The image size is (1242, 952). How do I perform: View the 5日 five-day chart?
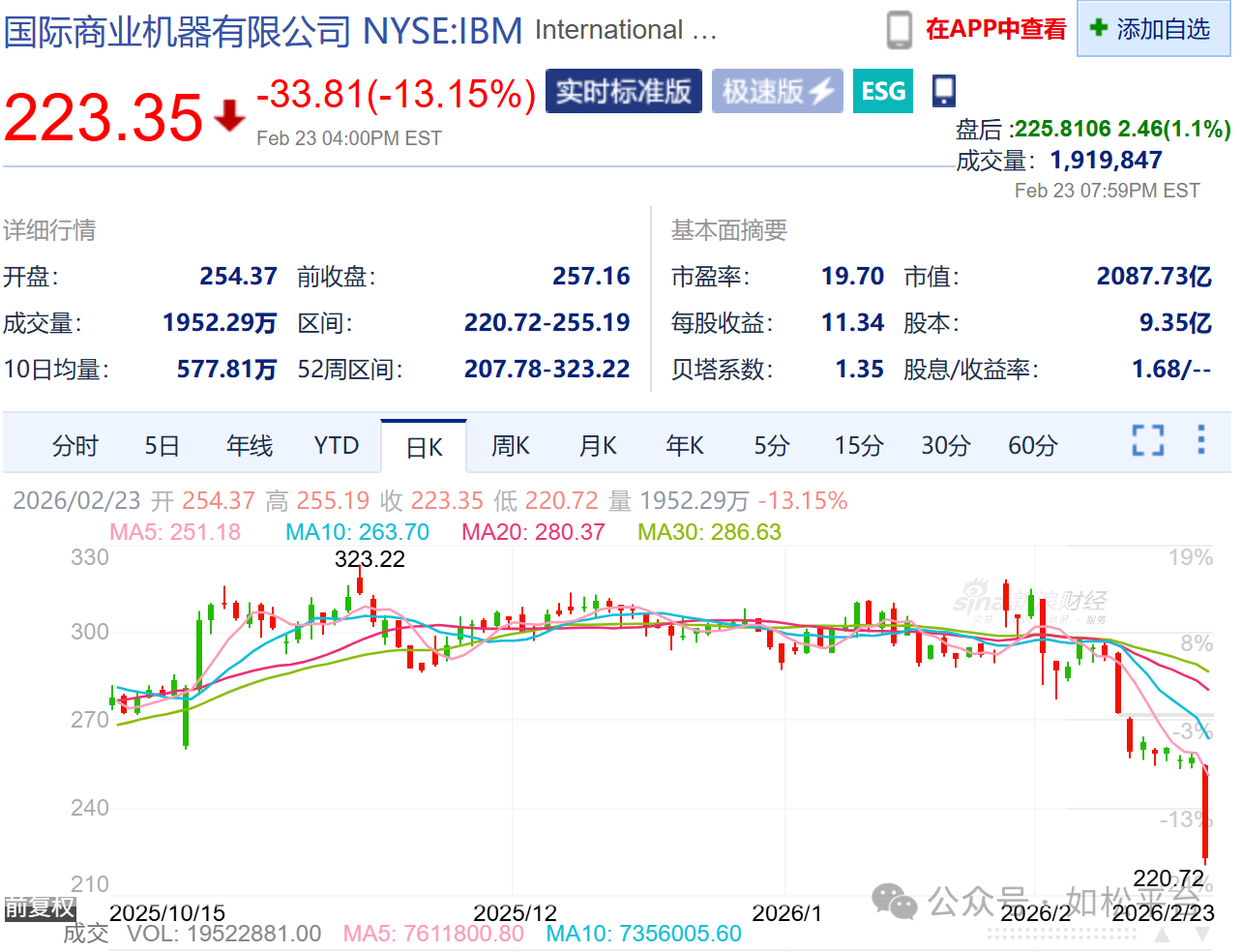(x=162, y=446)
